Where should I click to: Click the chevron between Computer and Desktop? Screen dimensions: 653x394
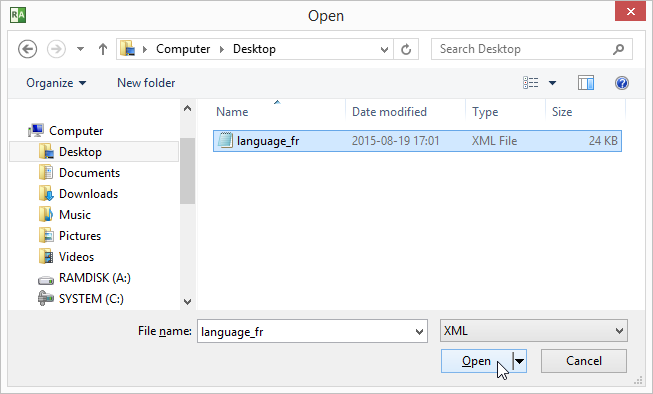tap(222, 49)
